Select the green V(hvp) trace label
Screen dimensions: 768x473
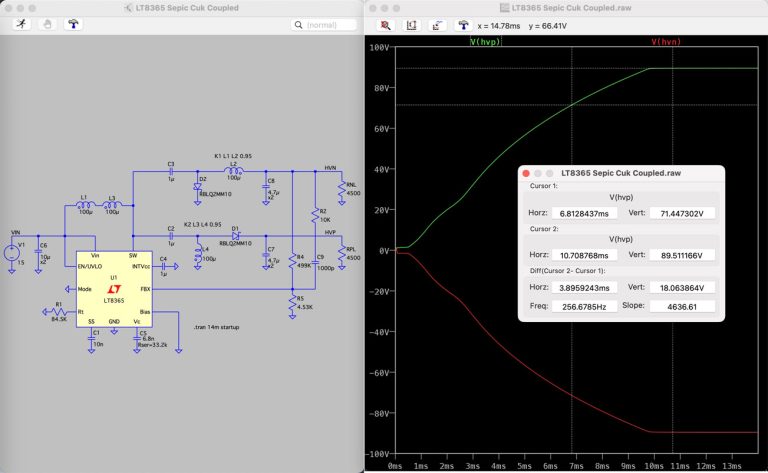(x=485, y=42)
